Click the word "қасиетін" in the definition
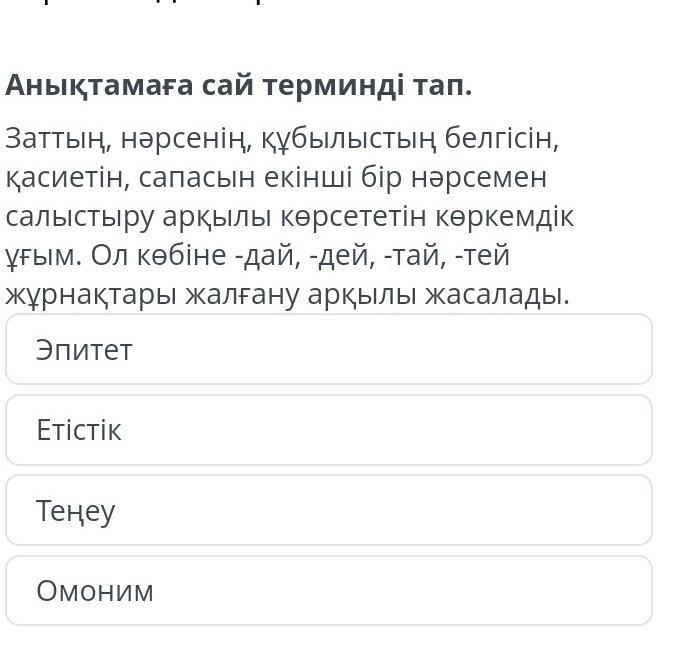Viewport: 677px width, 657px height. 67,177
